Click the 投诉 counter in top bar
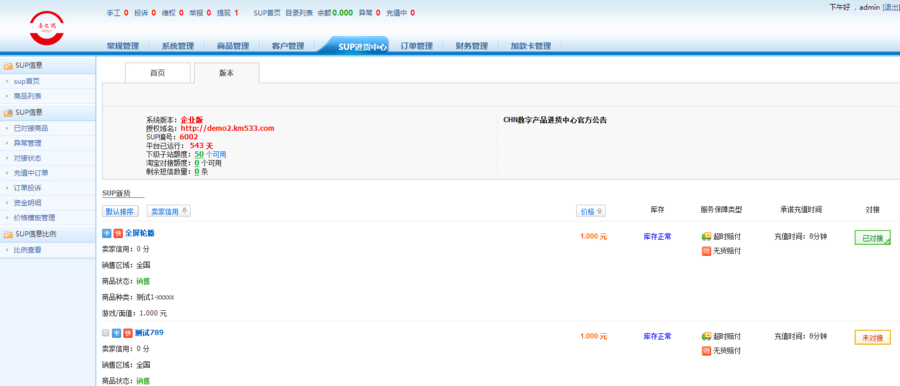 [x=145, y=13]
